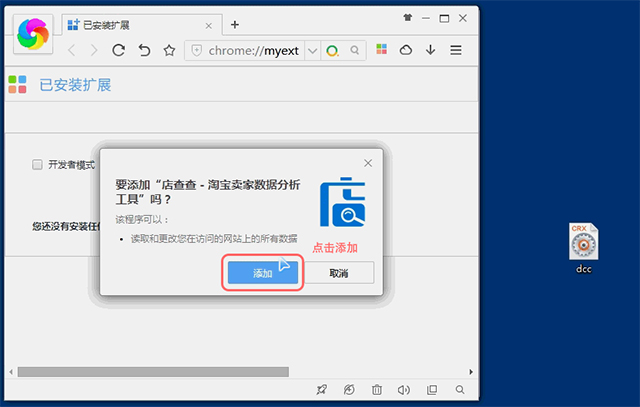
Task: Toggle the speaker mute icon in status bar
Action: tap(404, 390)
